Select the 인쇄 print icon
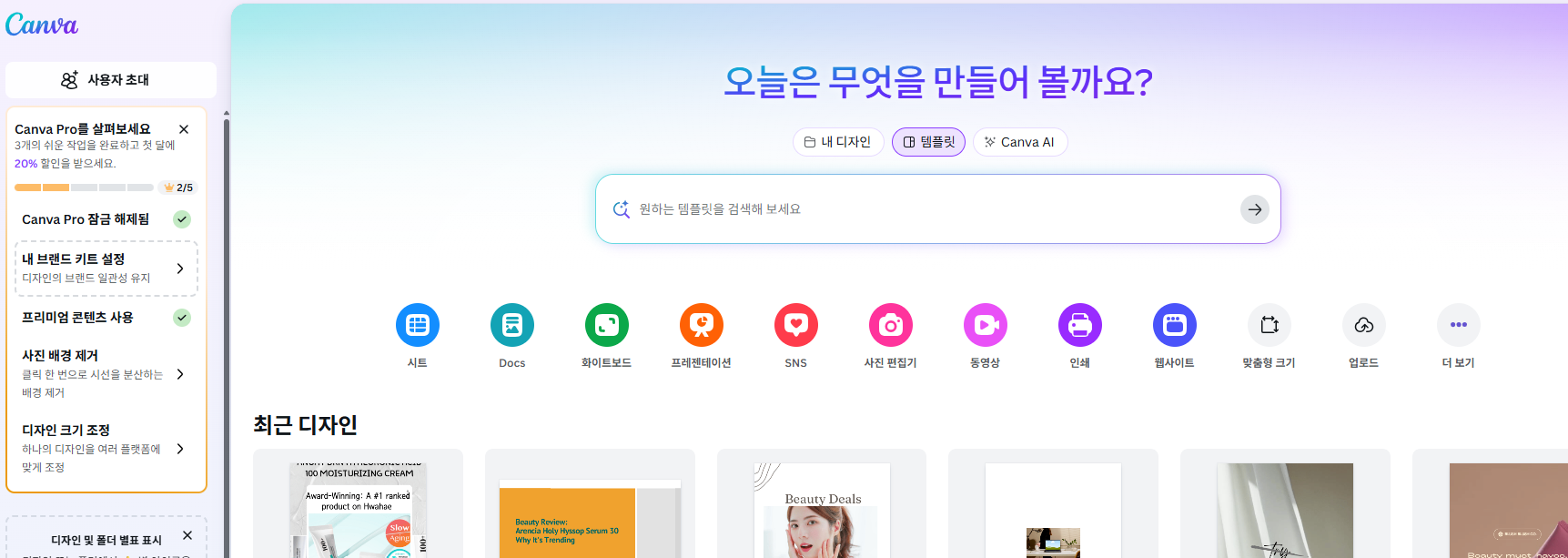 point(1080,325)
